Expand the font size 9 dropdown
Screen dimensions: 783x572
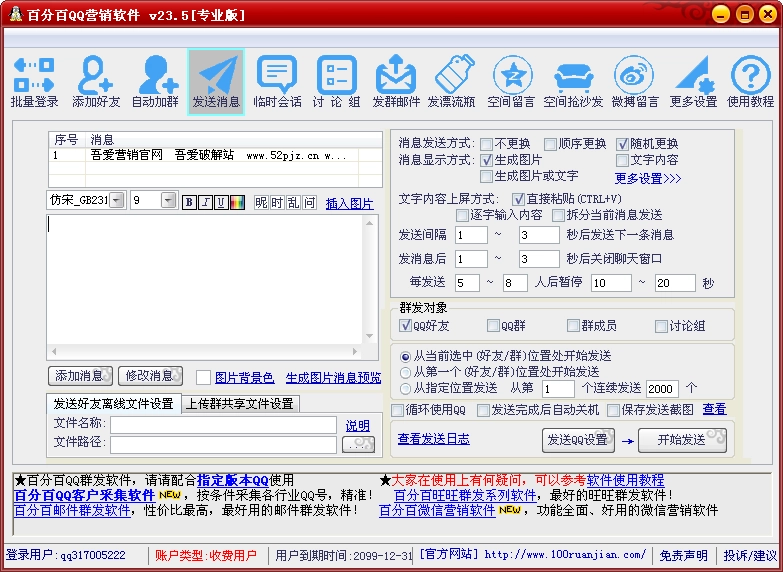coord(169,200)
